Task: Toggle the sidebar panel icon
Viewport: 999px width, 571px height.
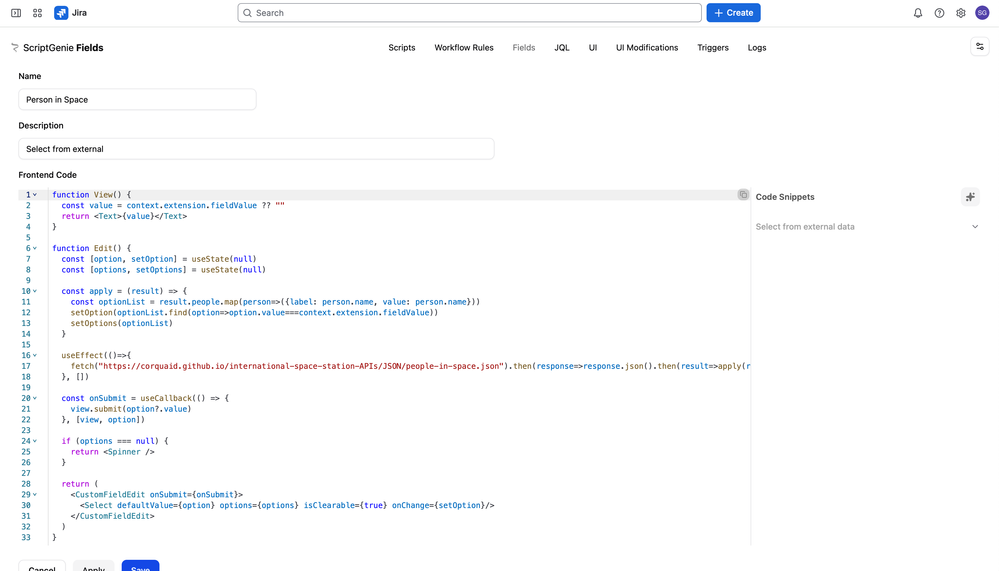Action: [x=16, y=13]
